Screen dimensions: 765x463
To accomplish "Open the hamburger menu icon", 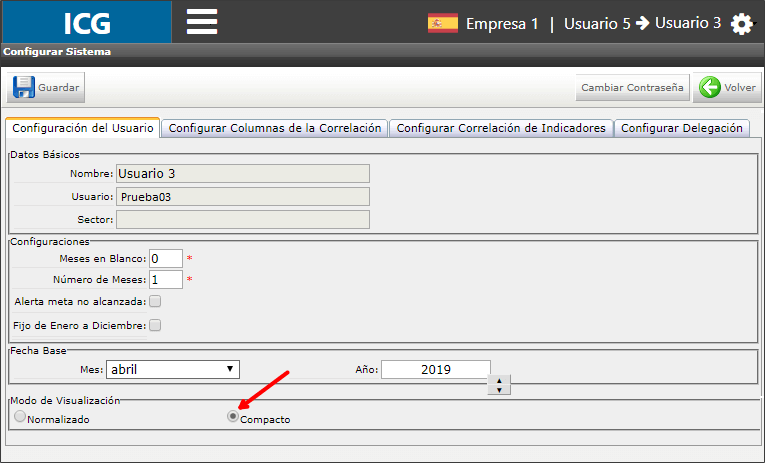I will (202, 22).
